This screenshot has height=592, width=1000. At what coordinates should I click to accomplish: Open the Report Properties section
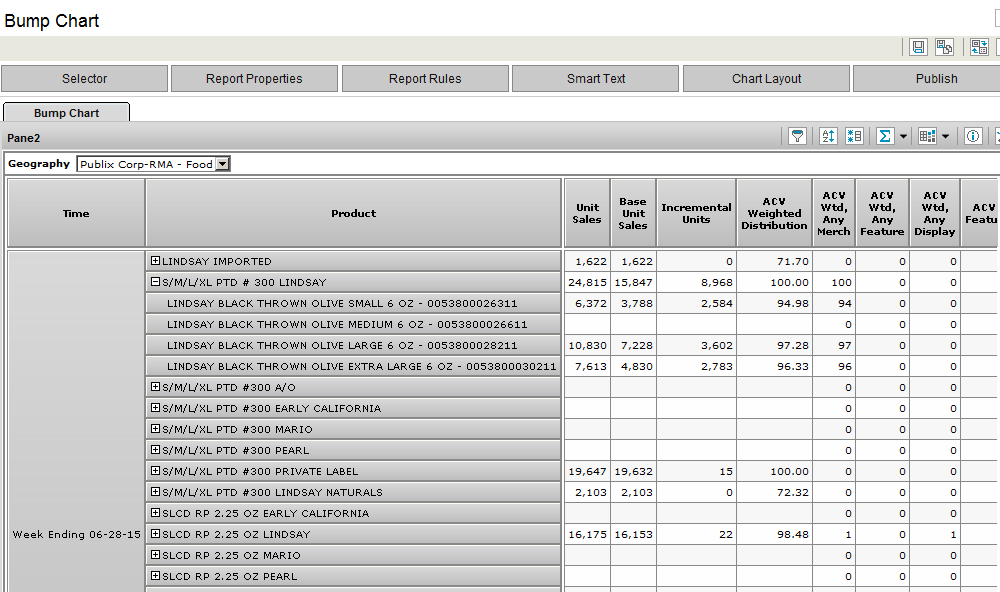[x=254, y=79]
